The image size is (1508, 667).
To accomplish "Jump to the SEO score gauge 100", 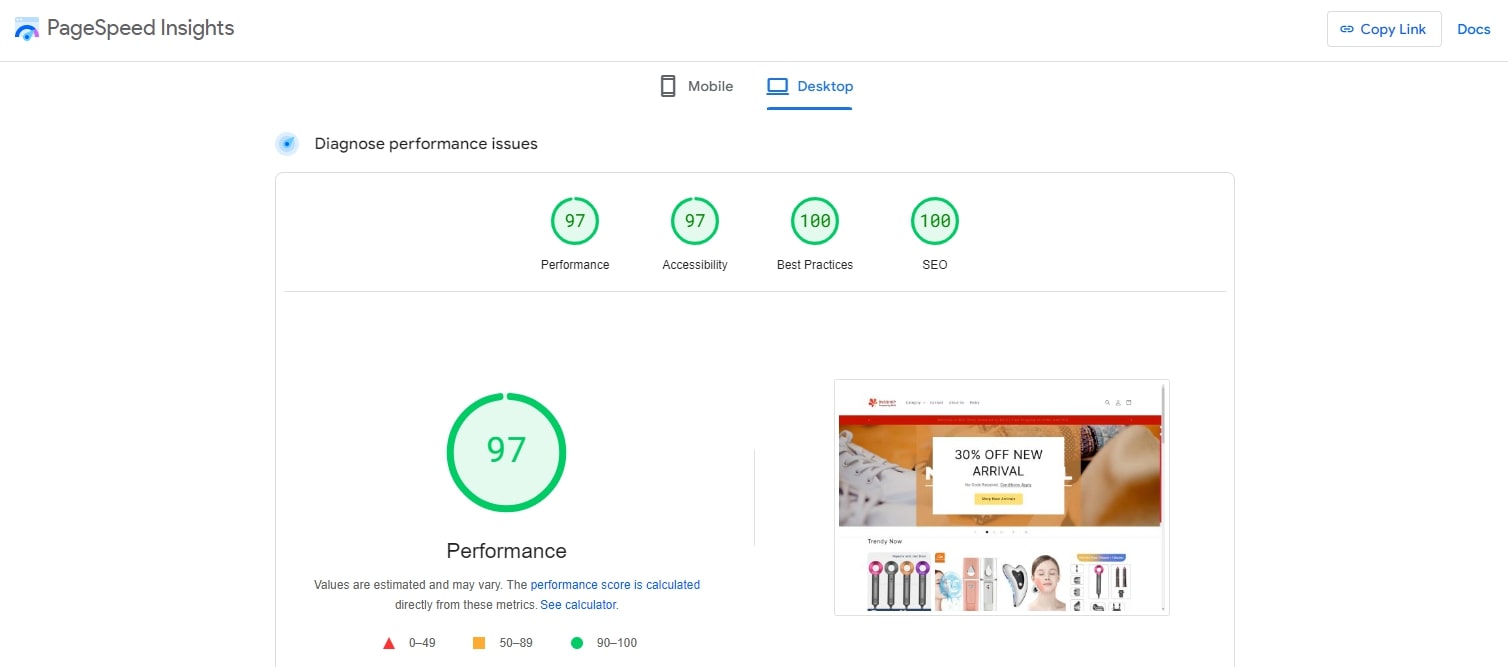I will pyautogui.click(x=935, y=221).
